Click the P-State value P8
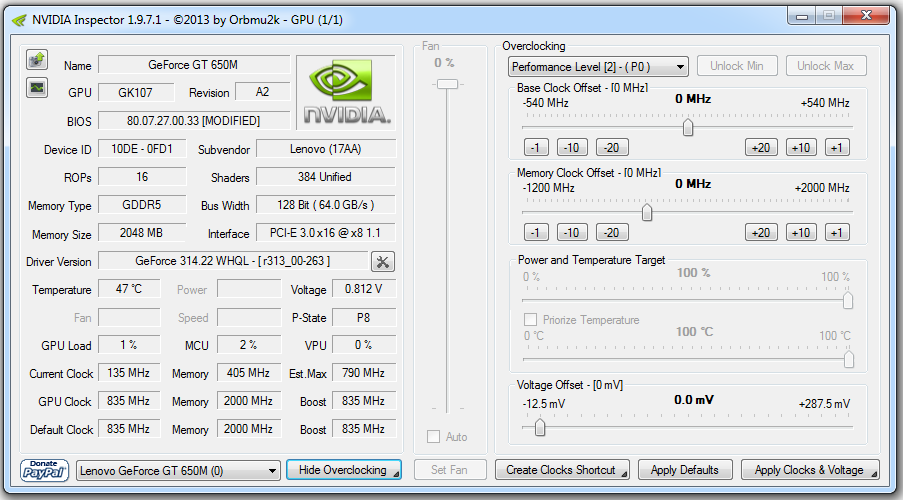 pyautogui.click(x=364, y=317)
